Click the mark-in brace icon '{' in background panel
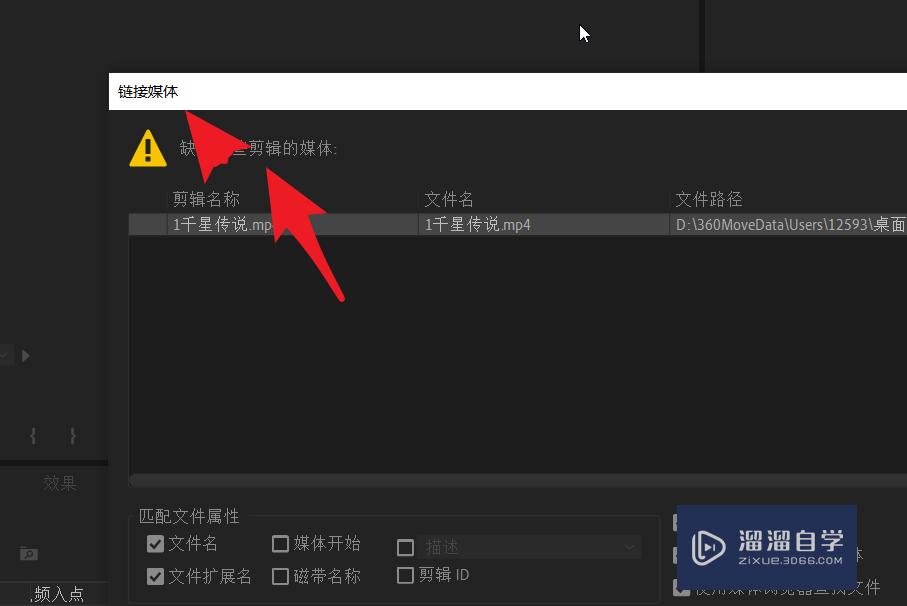Screen dimensions: 907x606 (x=33, y=435)
